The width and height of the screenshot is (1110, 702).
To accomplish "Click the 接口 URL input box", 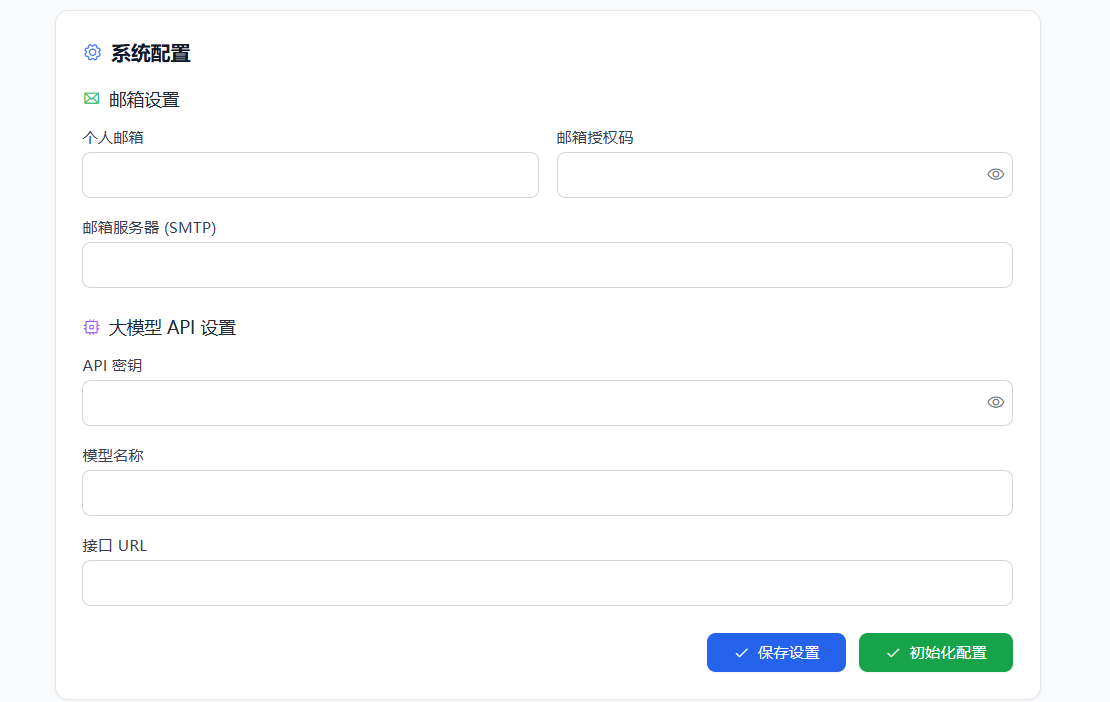I will tap(547, 582).
